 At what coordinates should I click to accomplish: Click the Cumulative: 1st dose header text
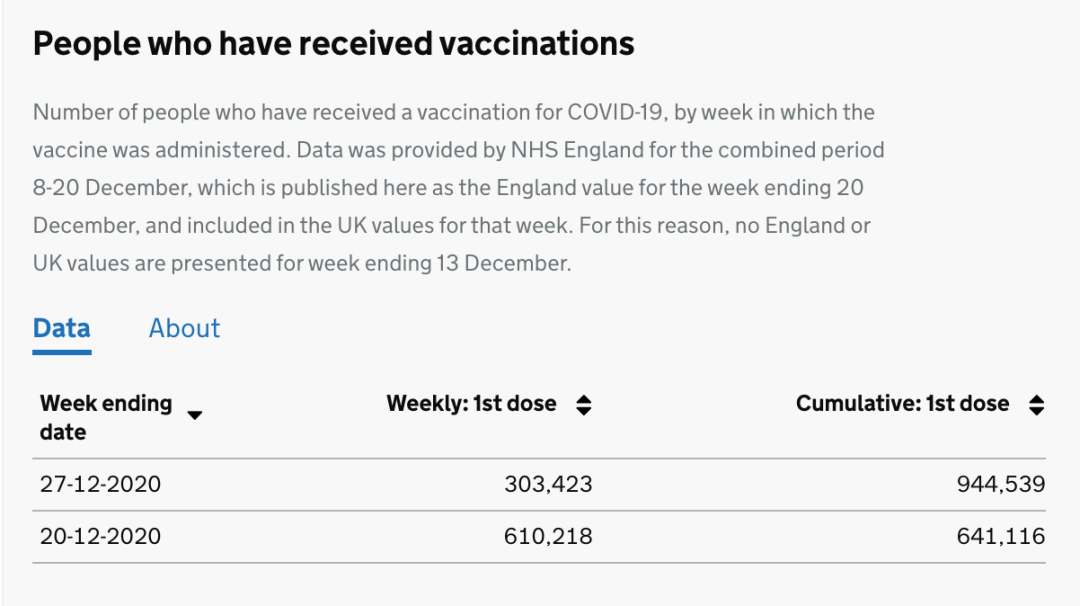(902, 404)
